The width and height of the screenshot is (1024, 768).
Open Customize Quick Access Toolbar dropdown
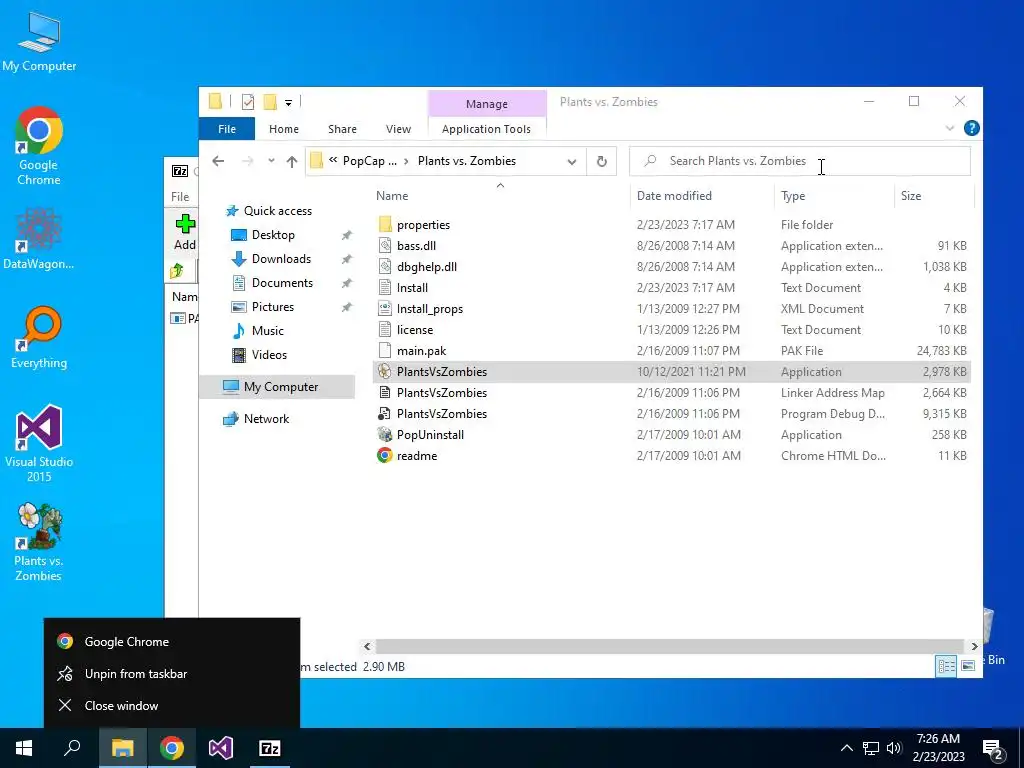288,103
